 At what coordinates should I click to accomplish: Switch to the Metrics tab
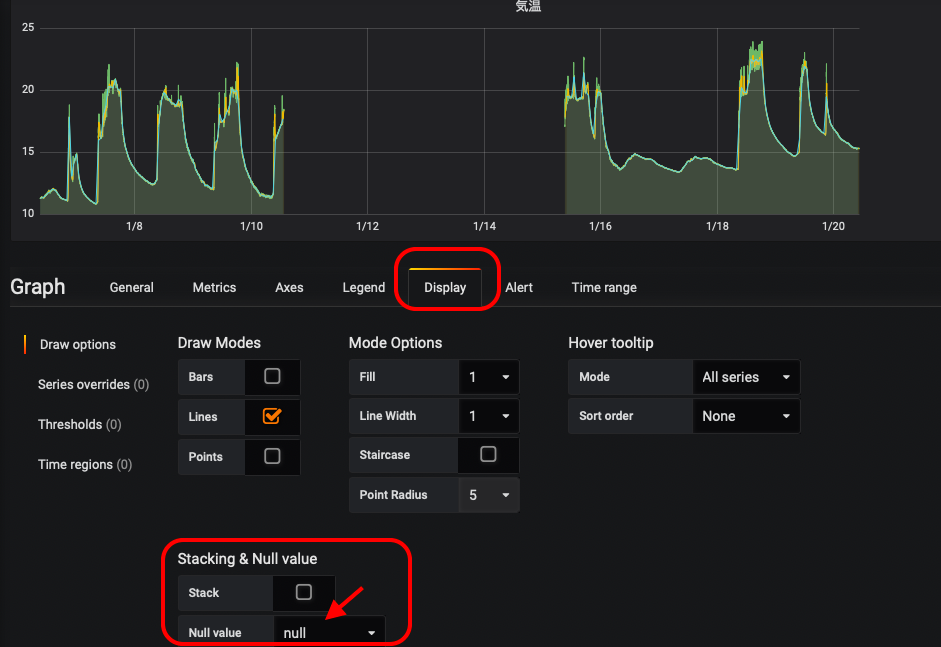(x=214, y=287)
